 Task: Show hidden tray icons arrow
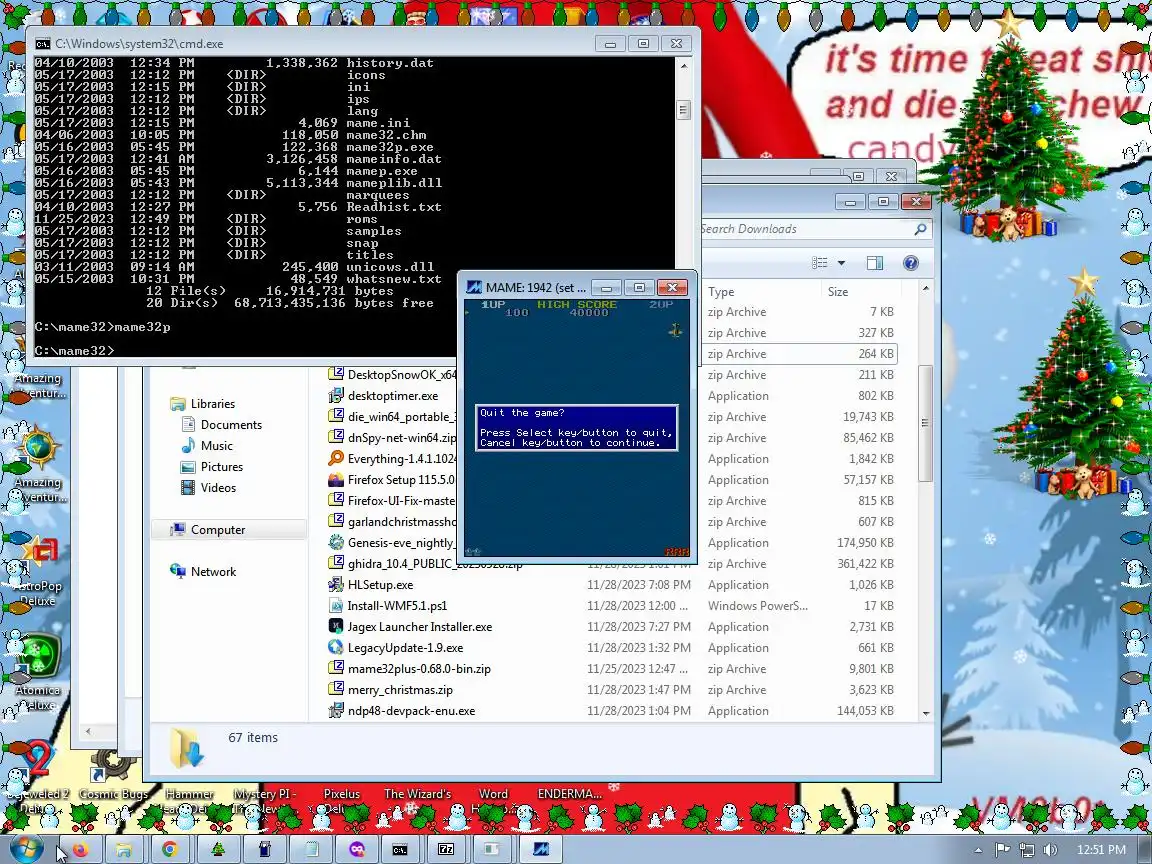click(x=979, y=850)
